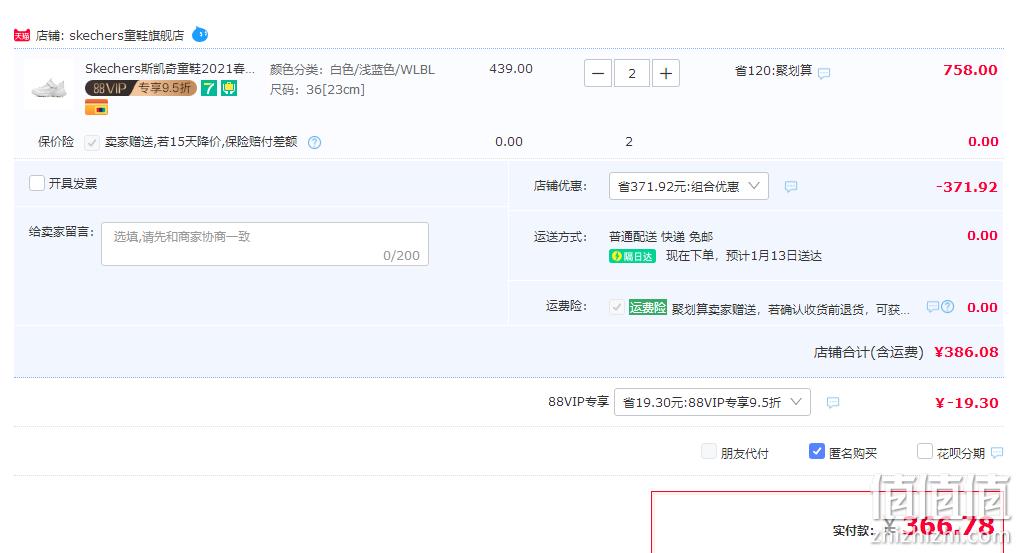Click the subtotal 758.00

pyautogui.click(x=970, y=70)
